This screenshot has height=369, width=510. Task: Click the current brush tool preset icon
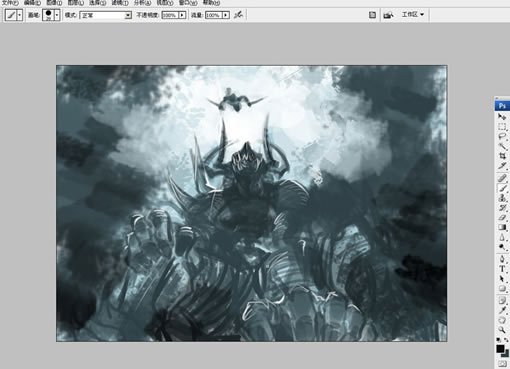11,15
